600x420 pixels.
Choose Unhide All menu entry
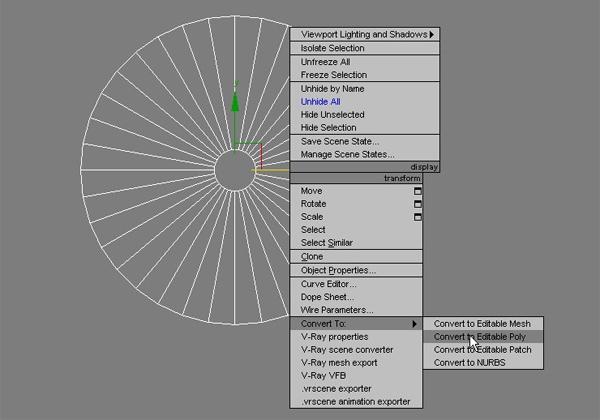(x=321, y=102)
